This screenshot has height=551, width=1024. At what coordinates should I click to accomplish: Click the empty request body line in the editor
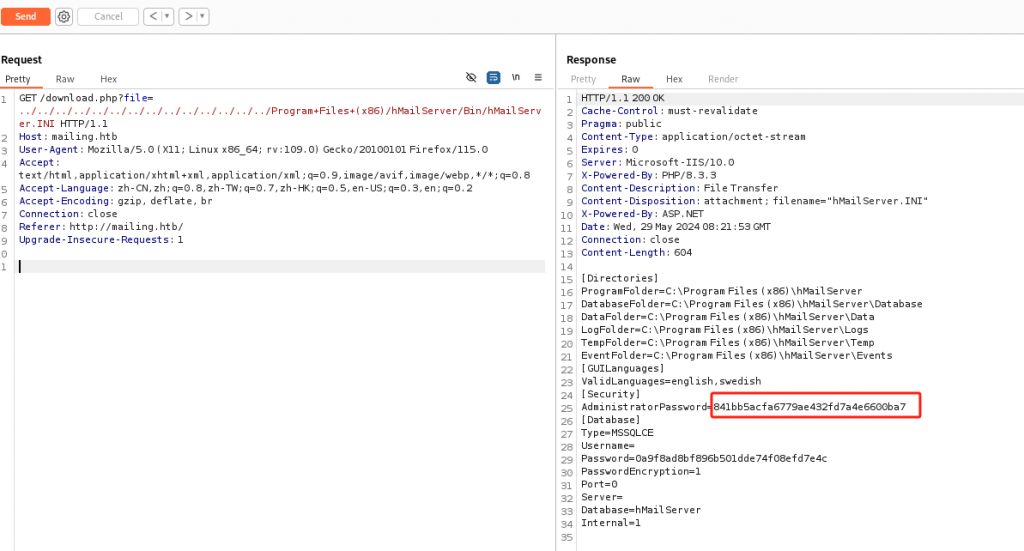coord(281,266)
